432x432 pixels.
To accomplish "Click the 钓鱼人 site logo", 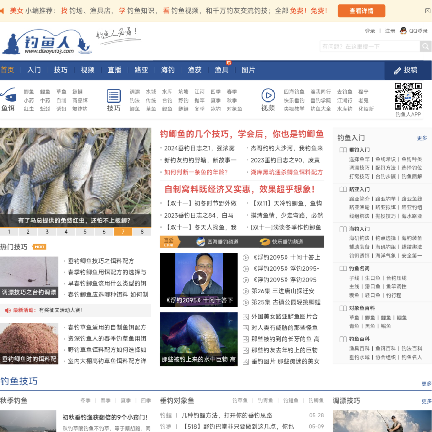I will 47,42.
